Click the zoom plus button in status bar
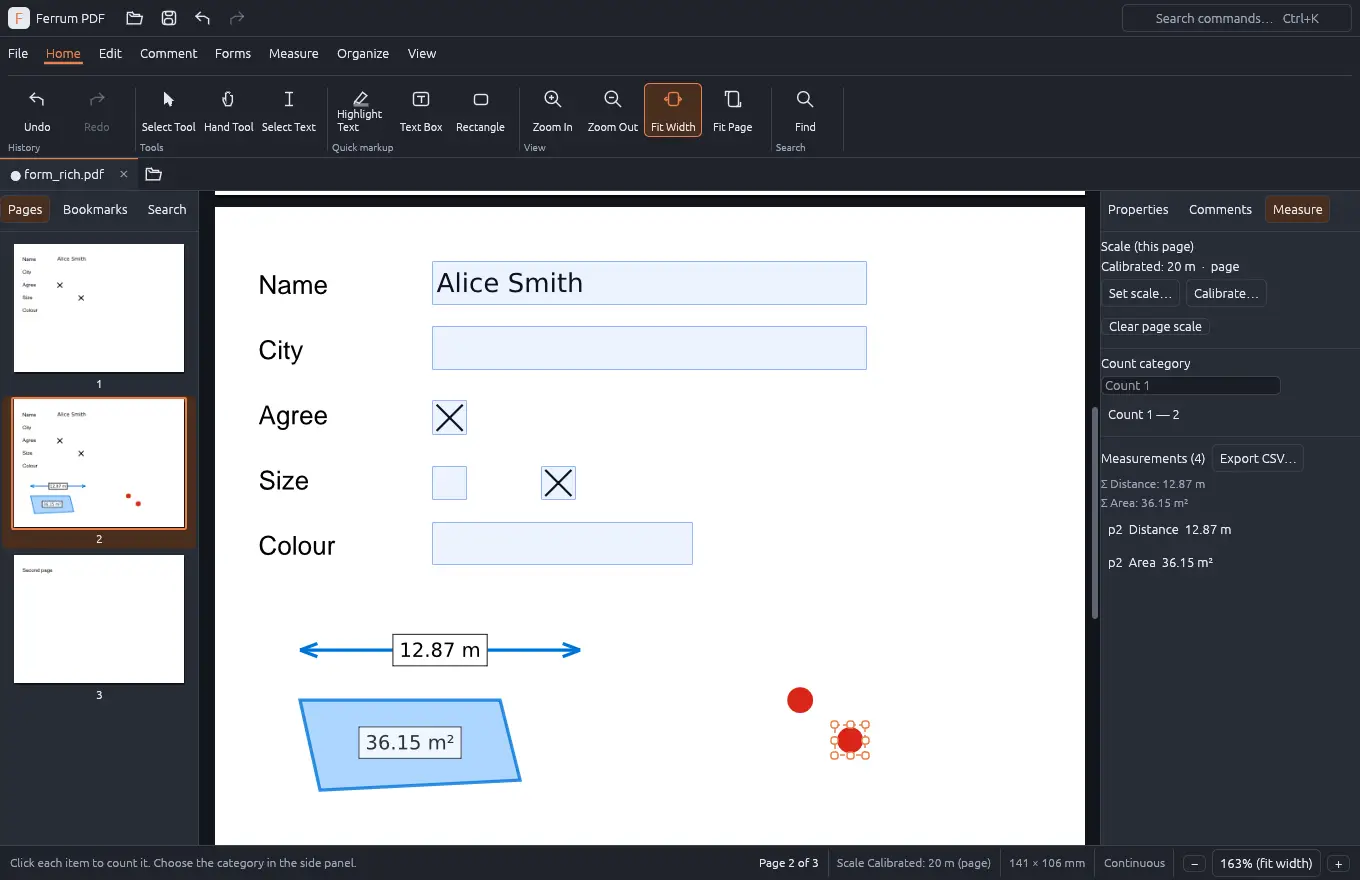The image size is (1360, 880). coord(1338,863)
